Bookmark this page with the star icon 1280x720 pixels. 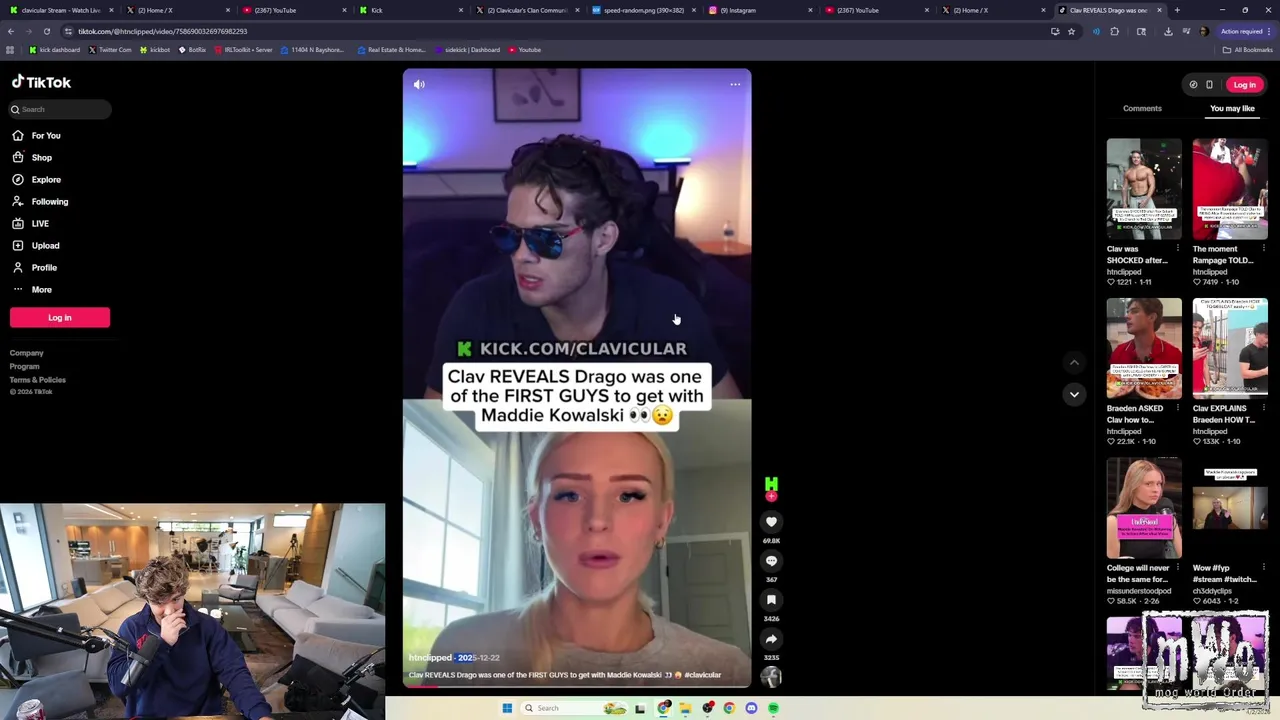(x=1071, y=31)
